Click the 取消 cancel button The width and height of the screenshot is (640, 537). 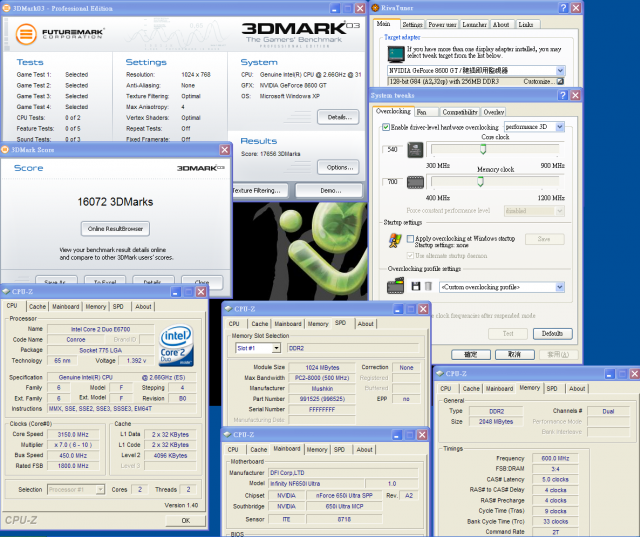tap(515, 354)
